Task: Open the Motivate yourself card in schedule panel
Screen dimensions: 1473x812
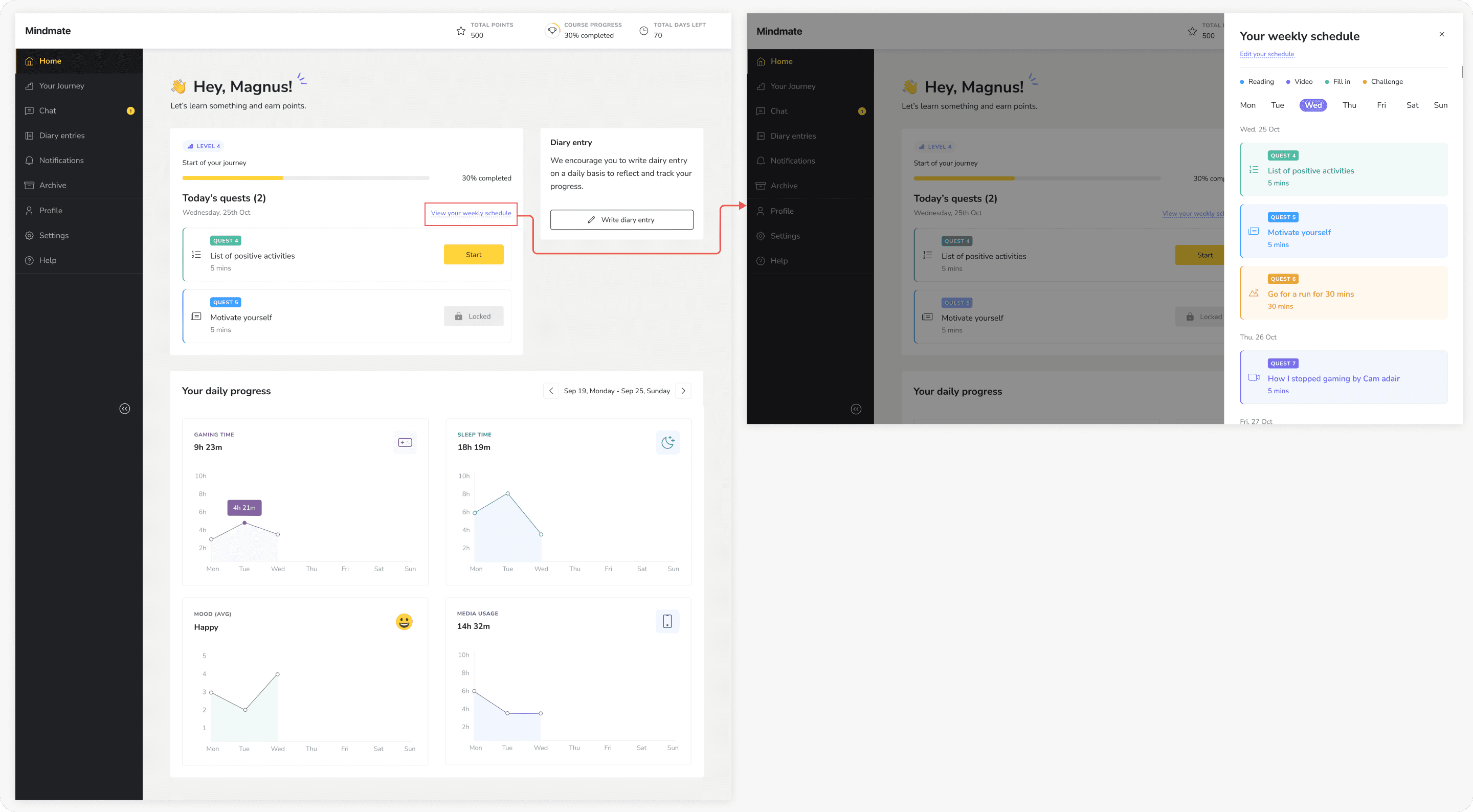Action: (1344, 231)
